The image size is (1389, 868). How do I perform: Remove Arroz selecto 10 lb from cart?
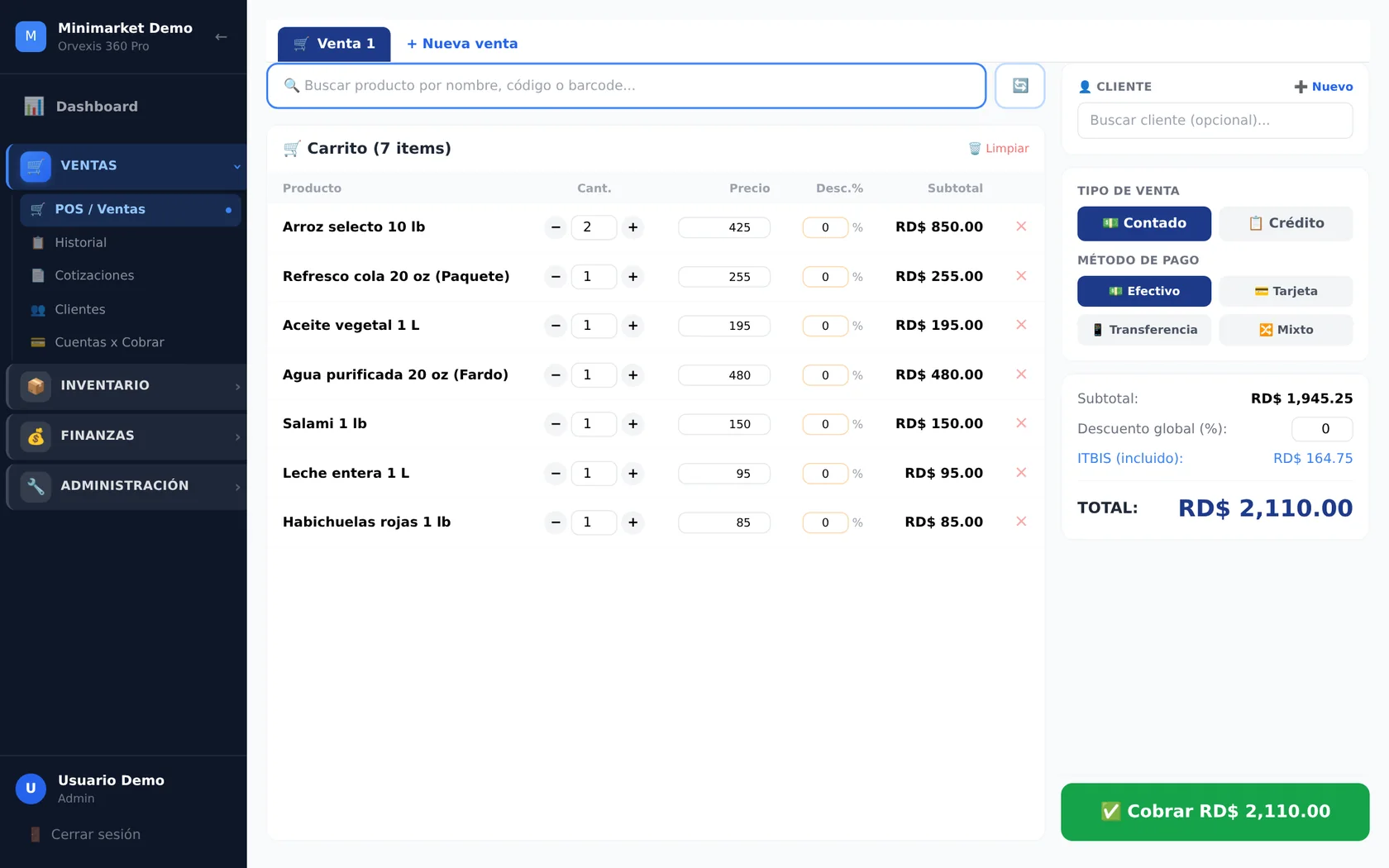click(x=1021, y=227)
